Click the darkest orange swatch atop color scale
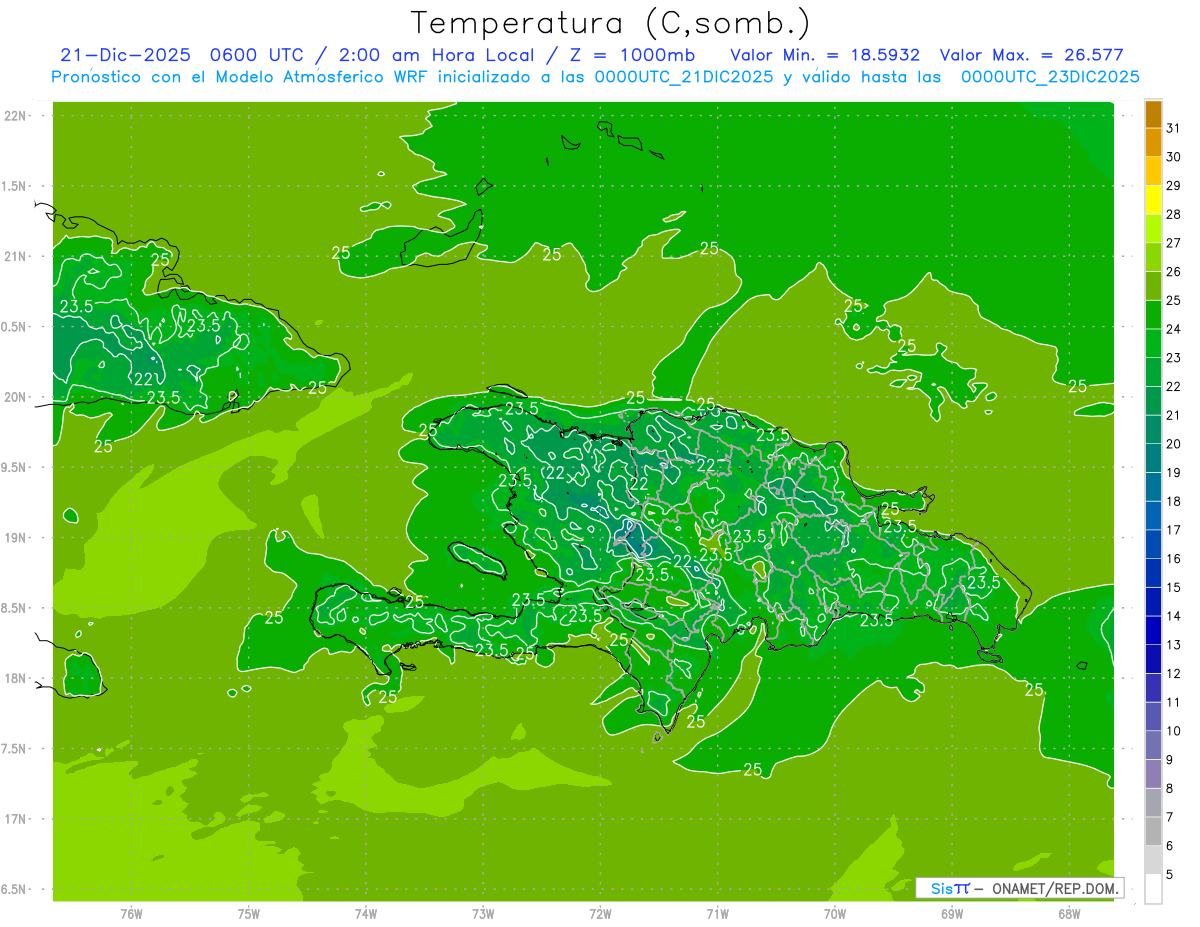Viewport: 1200px width, 927px height. tap(1153, 114)
